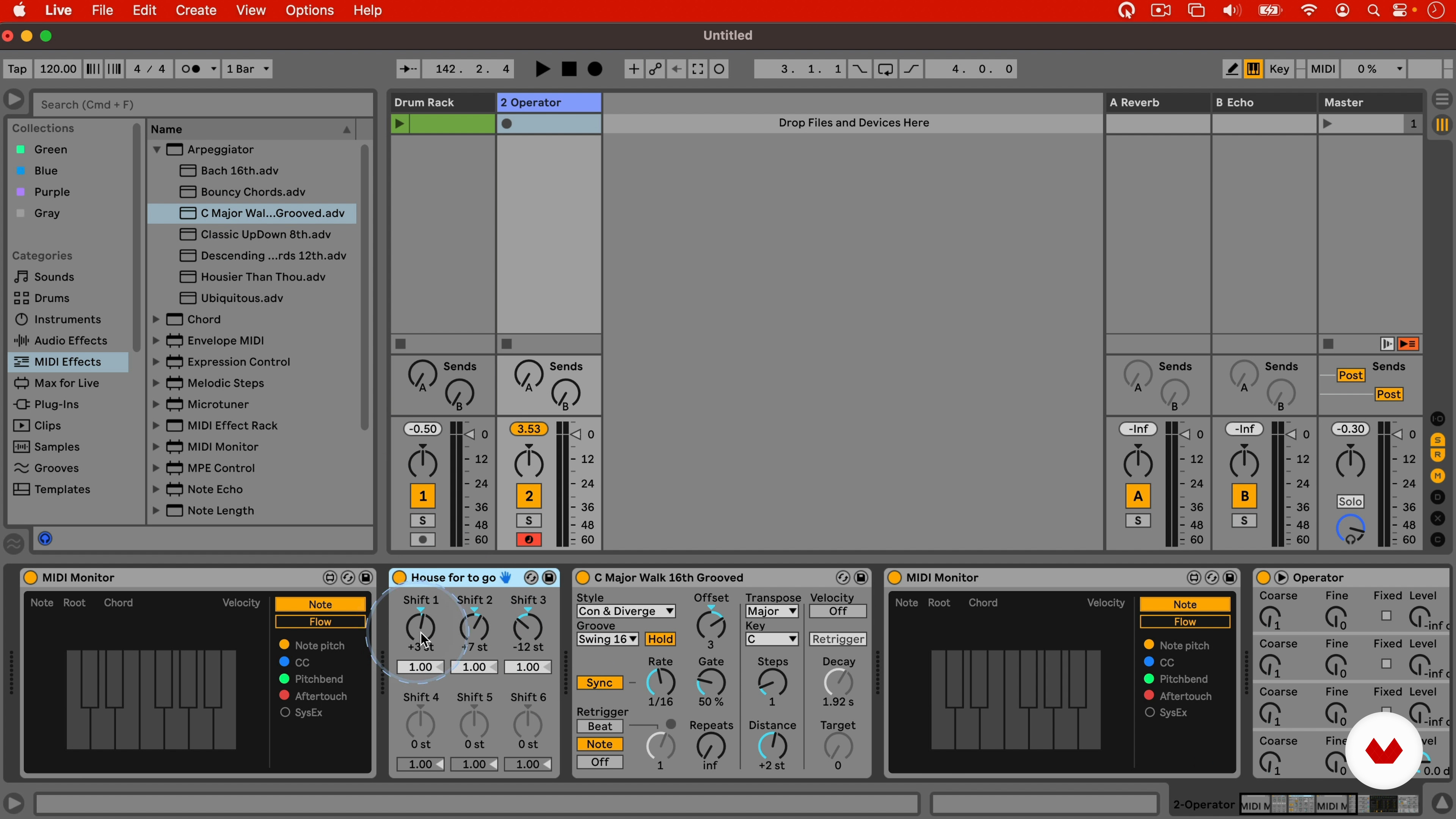Viewport: 1456px width, 819px height.
Task: Click the Flow button in left MIDI Monitor
Action: click(x=320, y=622)
